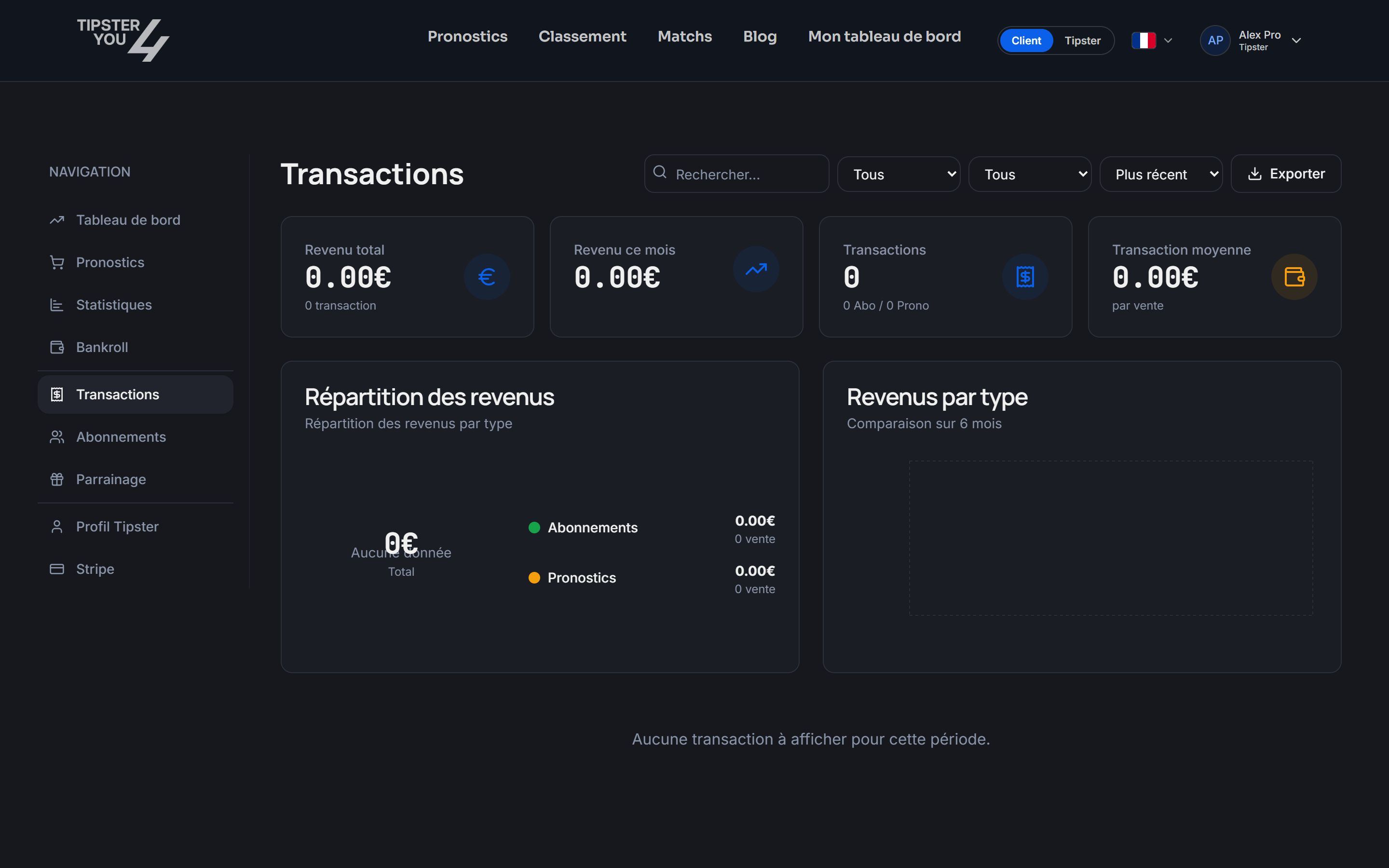Click the Pronostics legend label

582,578
